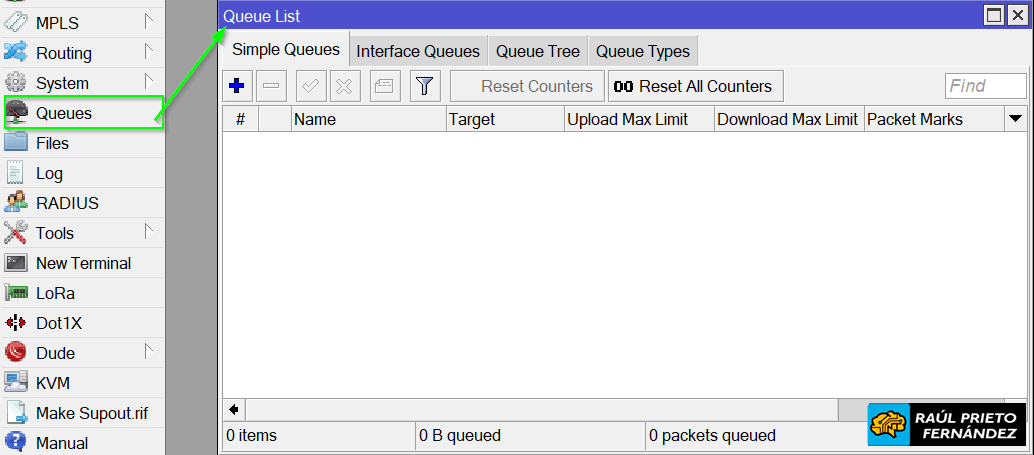Click the Enable checkmark toolbar icon
Viewport: 1034px width, 455px height.
(x=311, y=86)
